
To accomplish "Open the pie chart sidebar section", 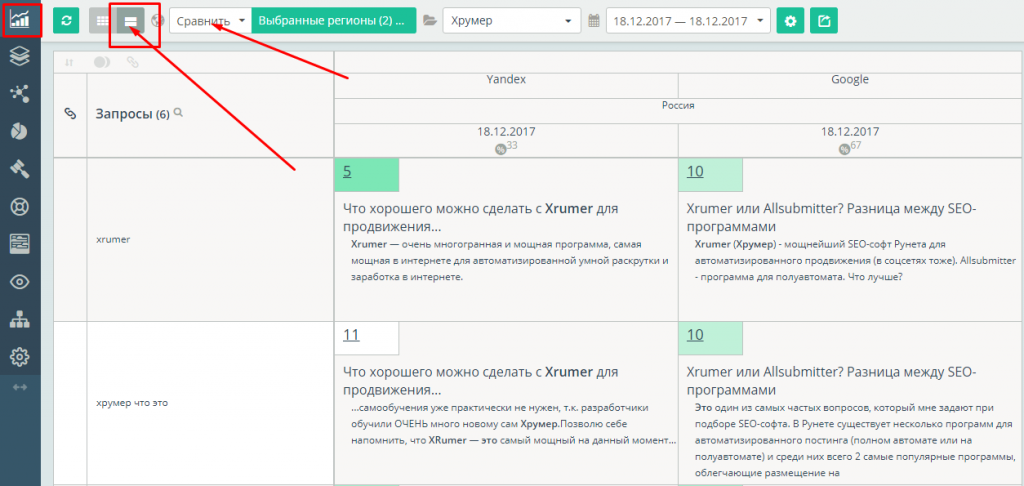I will [x=20, y=131].
